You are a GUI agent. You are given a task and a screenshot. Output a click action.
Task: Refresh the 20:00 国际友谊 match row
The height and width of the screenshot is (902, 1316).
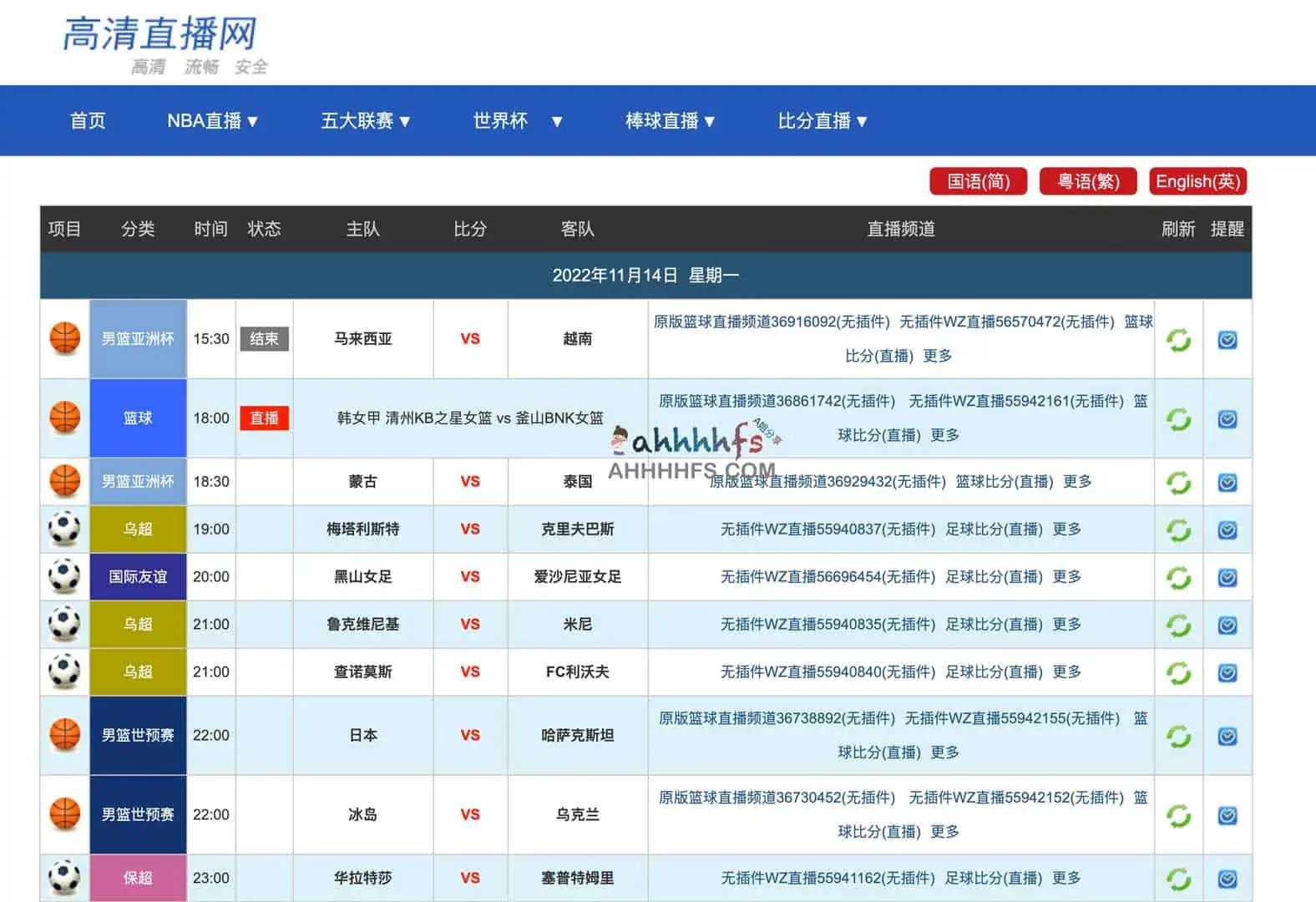(x=1178, y=577)
